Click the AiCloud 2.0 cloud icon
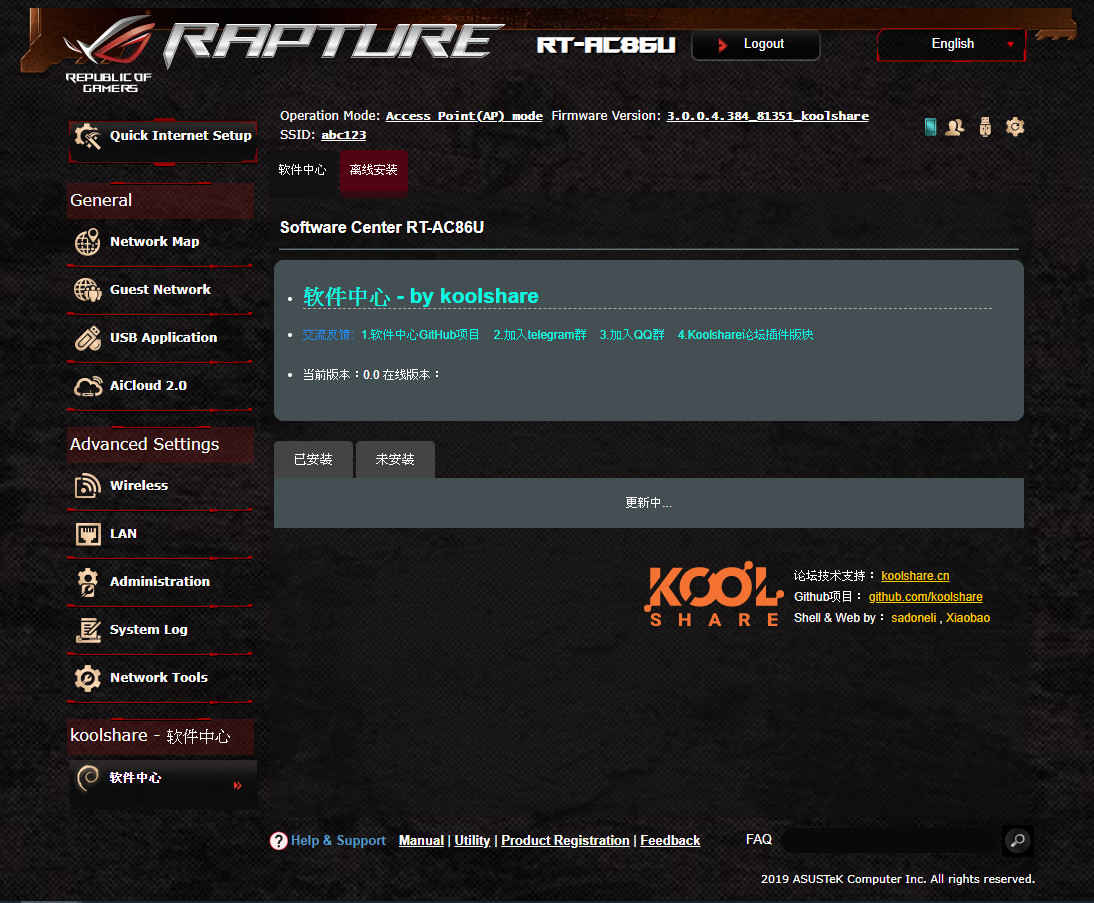 tap(88, 386)
